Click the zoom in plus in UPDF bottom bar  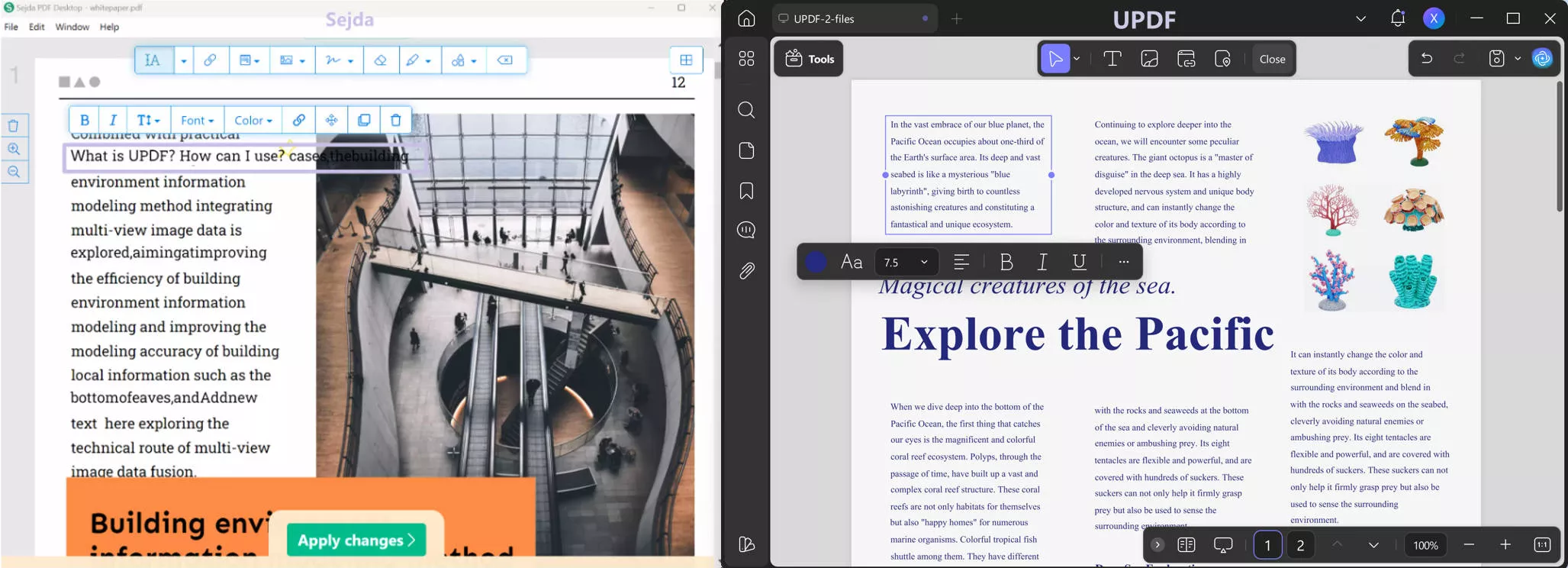(x=1505, y=545)
